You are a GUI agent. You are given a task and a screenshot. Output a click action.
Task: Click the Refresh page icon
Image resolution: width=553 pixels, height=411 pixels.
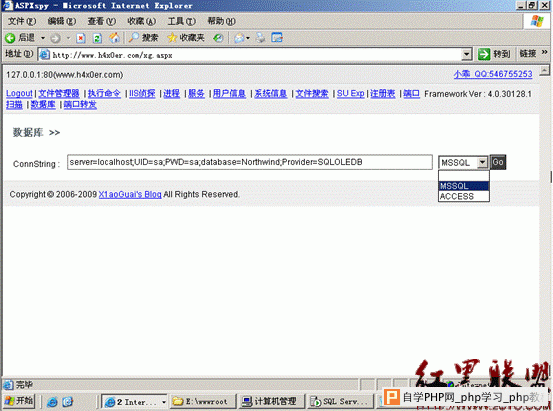97,38
